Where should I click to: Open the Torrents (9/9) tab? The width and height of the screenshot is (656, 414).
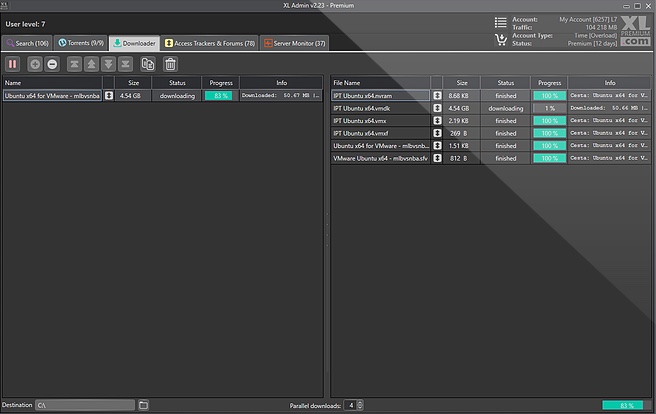pyautogui.click(x=84, y=43)
